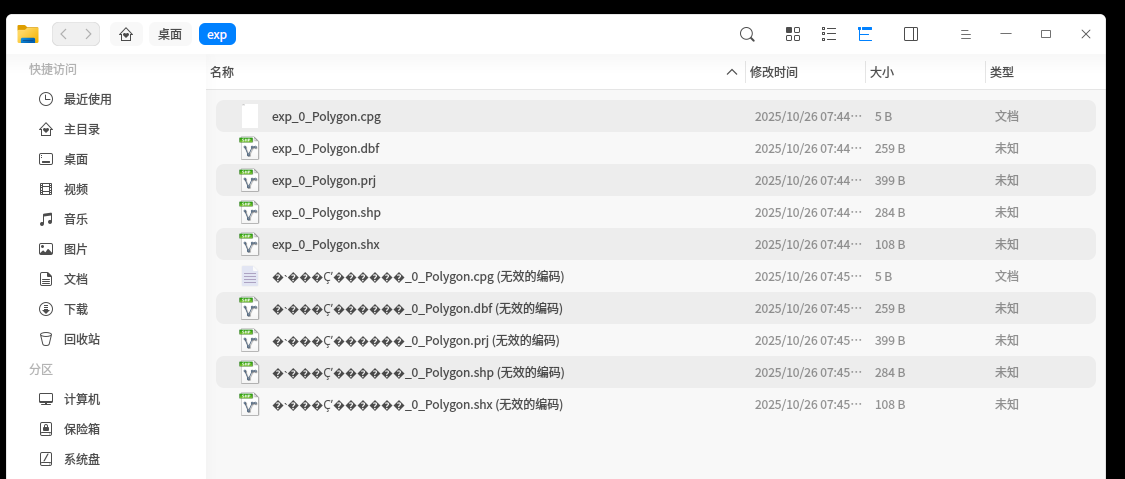Viewport: 1125px width, 479px height.
Task: Open 桌面 in the sidebar
Action: point(105,159)
